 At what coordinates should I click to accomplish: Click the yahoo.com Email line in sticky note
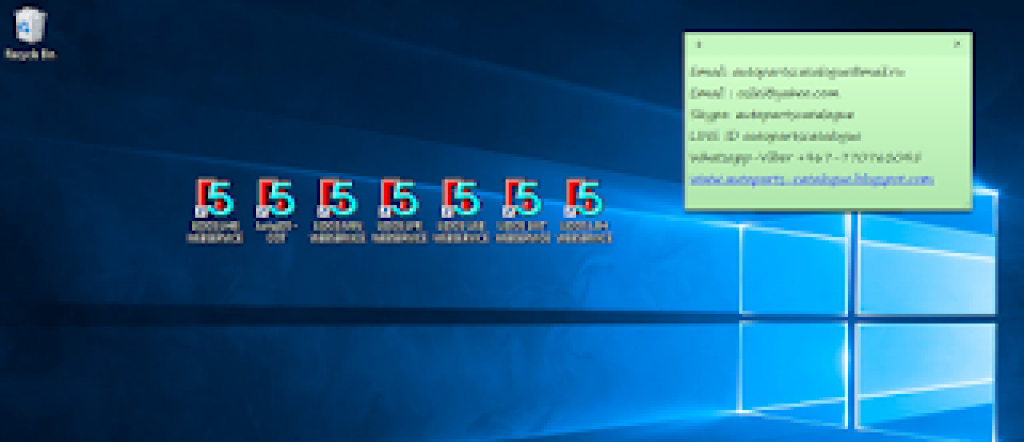pyautogui.click(x=764, y=93)
